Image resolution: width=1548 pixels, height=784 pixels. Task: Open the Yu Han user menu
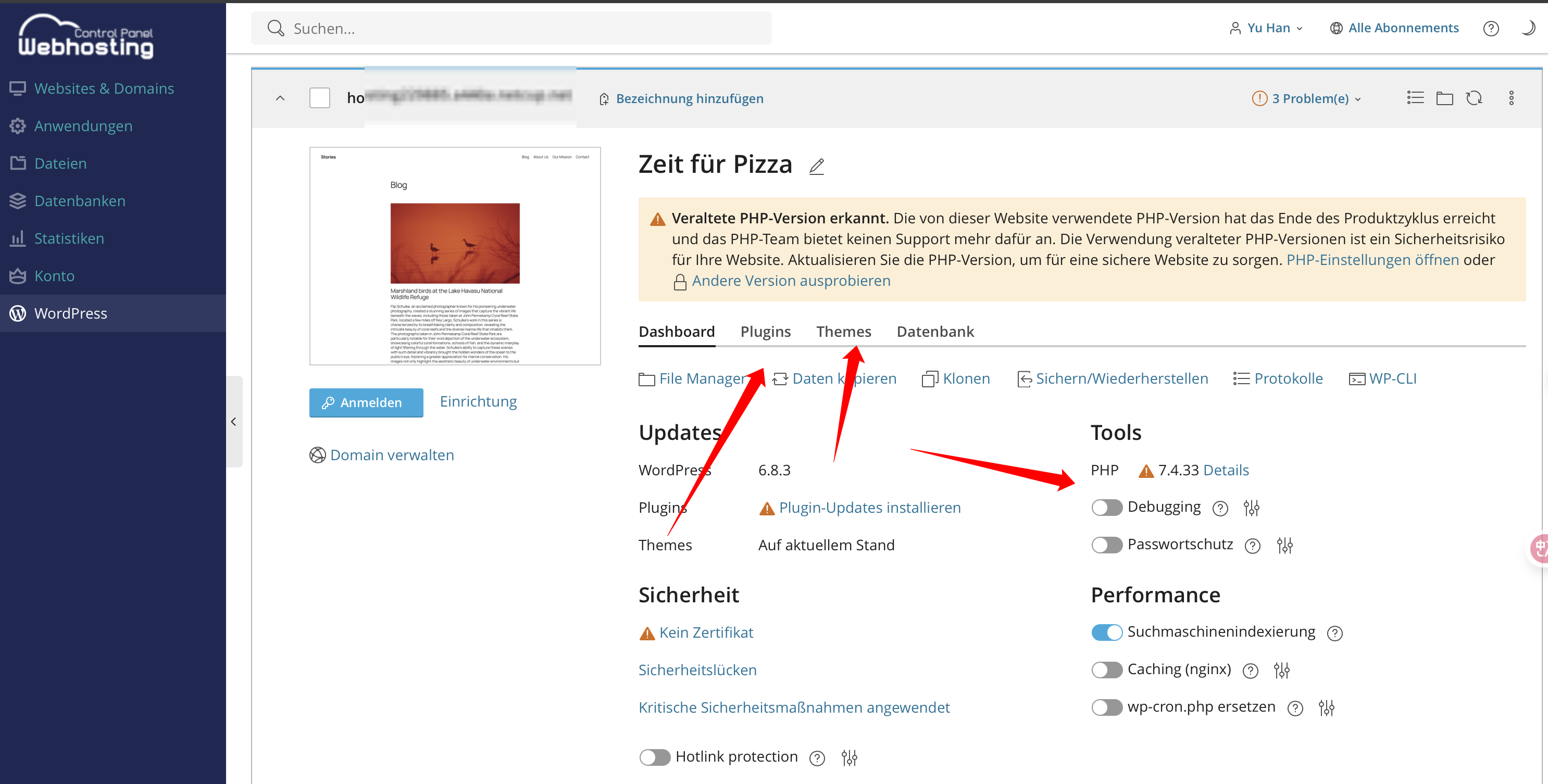tap(1267, 28)
